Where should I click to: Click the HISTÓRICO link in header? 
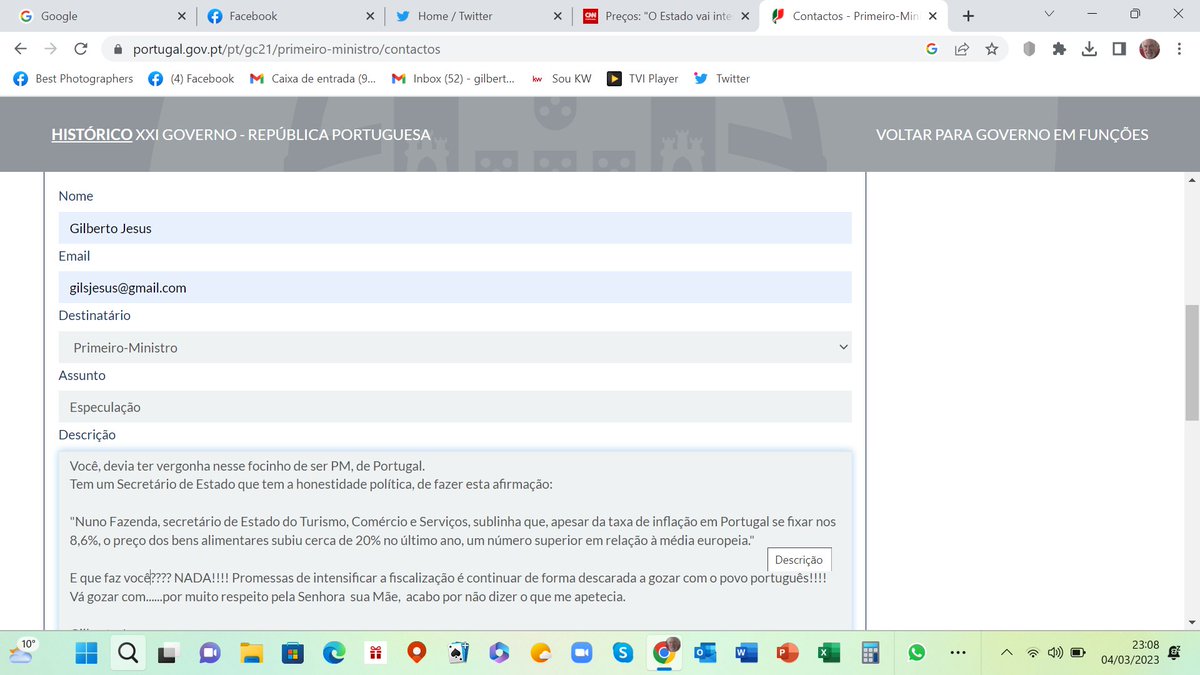tap(92, 135)
